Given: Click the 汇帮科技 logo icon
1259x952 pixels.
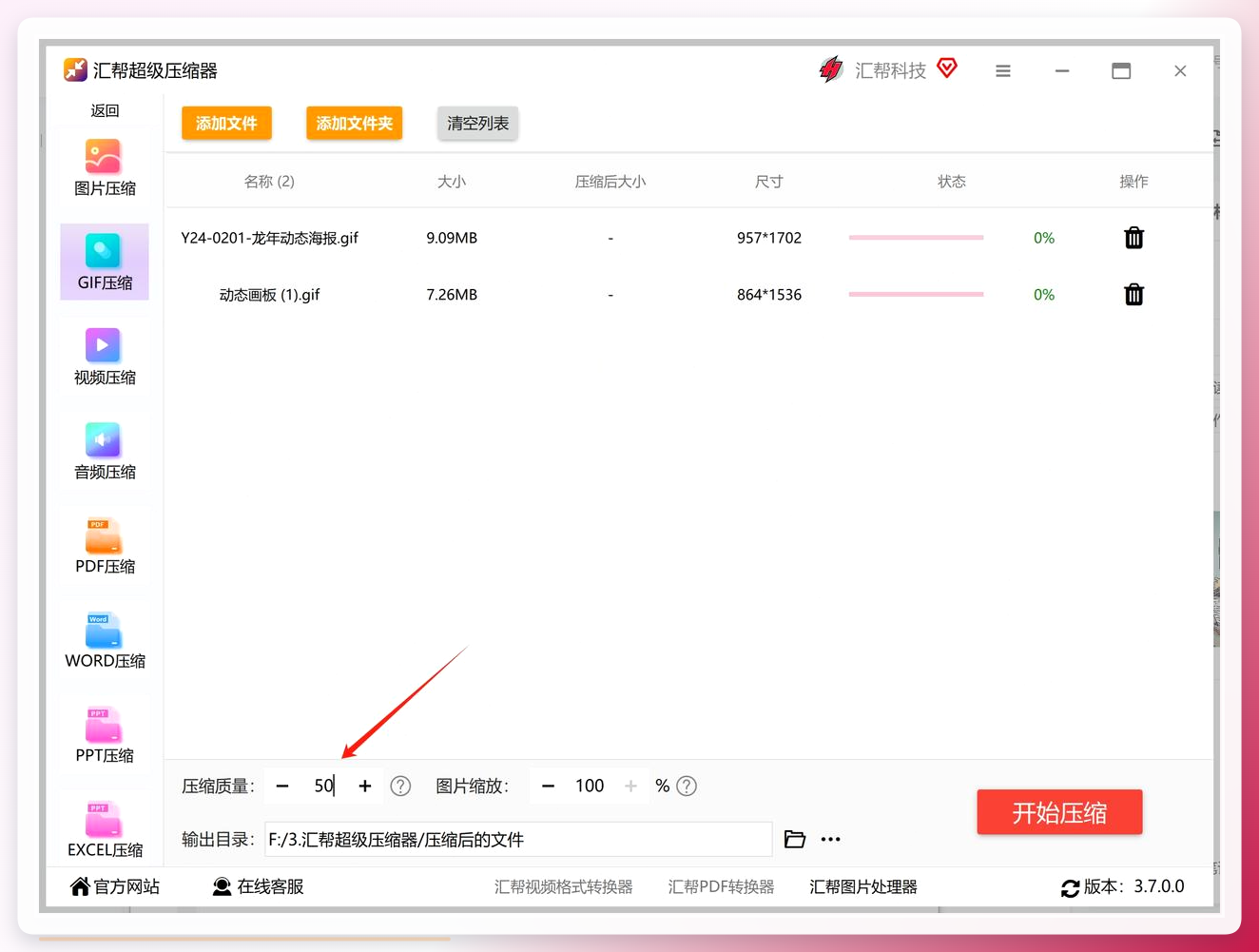Looking at the screenshot, I should tap(831, 69).
